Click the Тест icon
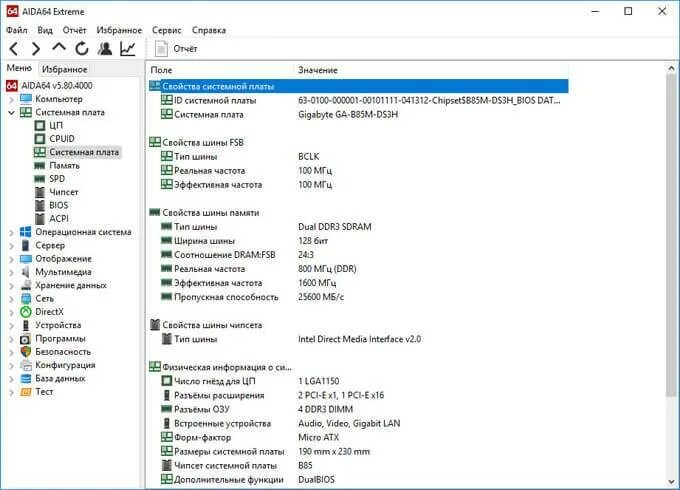Screen dimensions: 680x490 [26, 392]
